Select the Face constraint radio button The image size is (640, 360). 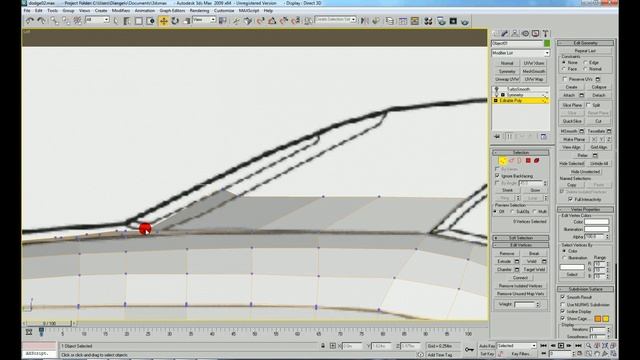(x=564, y=69)
